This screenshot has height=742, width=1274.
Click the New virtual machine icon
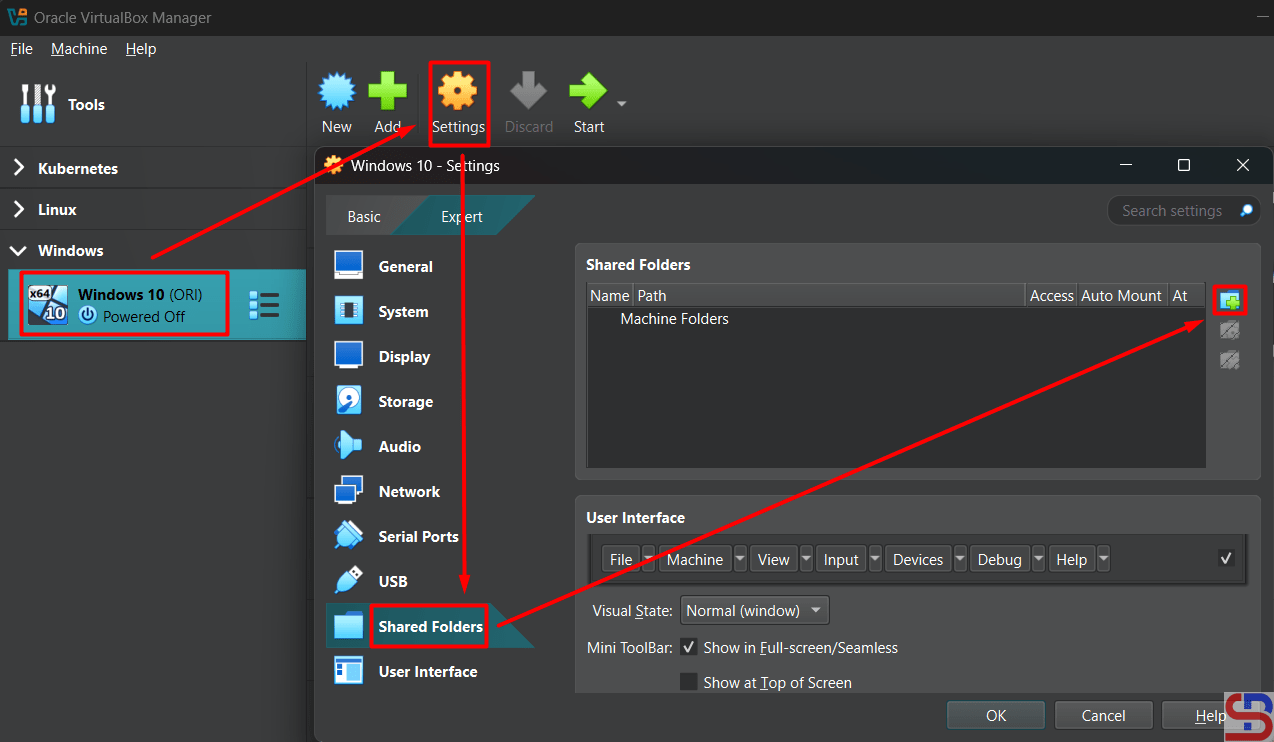pyautogui.click(x=336, y=93)
